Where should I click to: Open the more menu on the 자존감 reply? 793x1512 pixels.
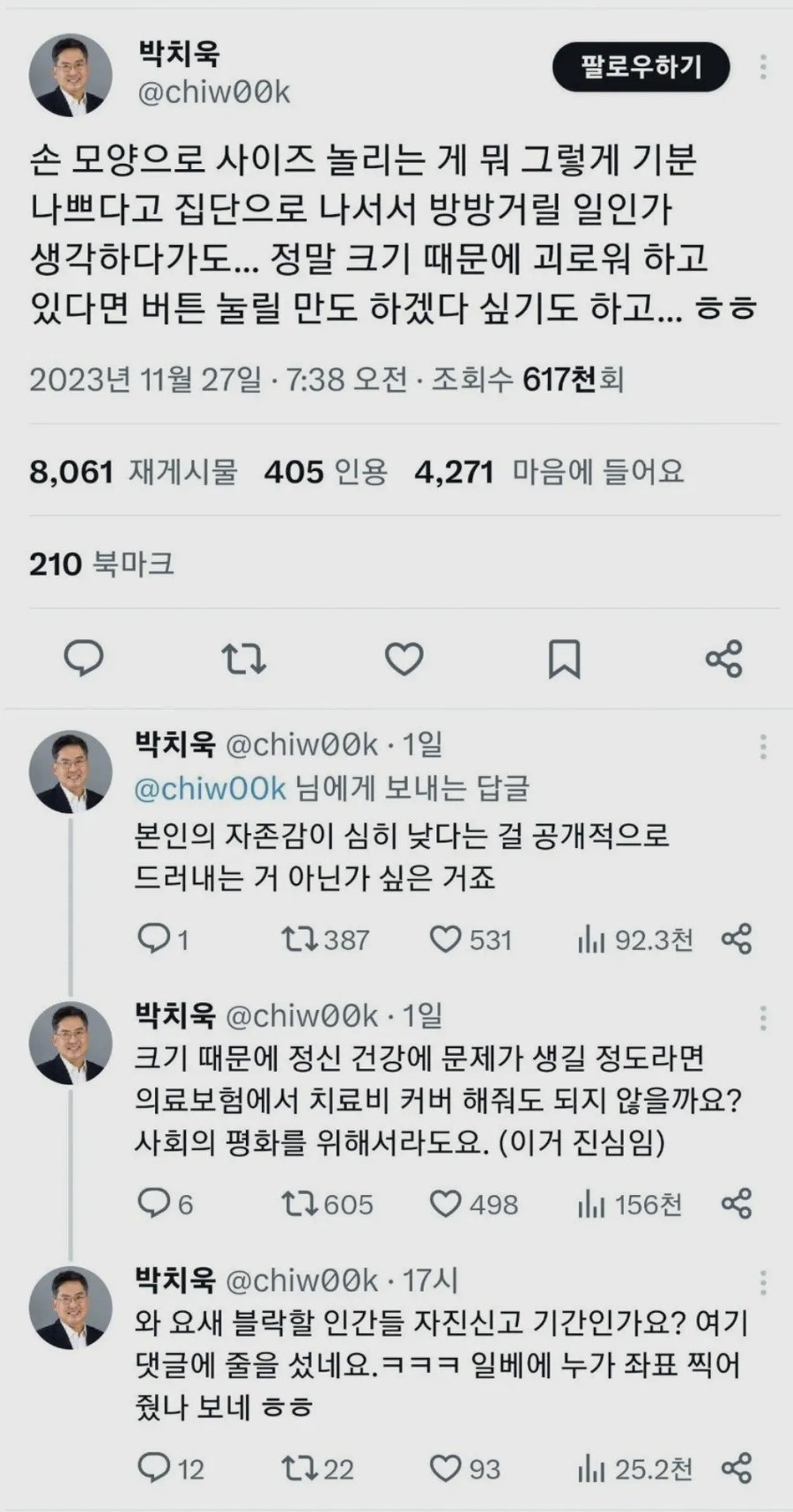click(763, 747)
